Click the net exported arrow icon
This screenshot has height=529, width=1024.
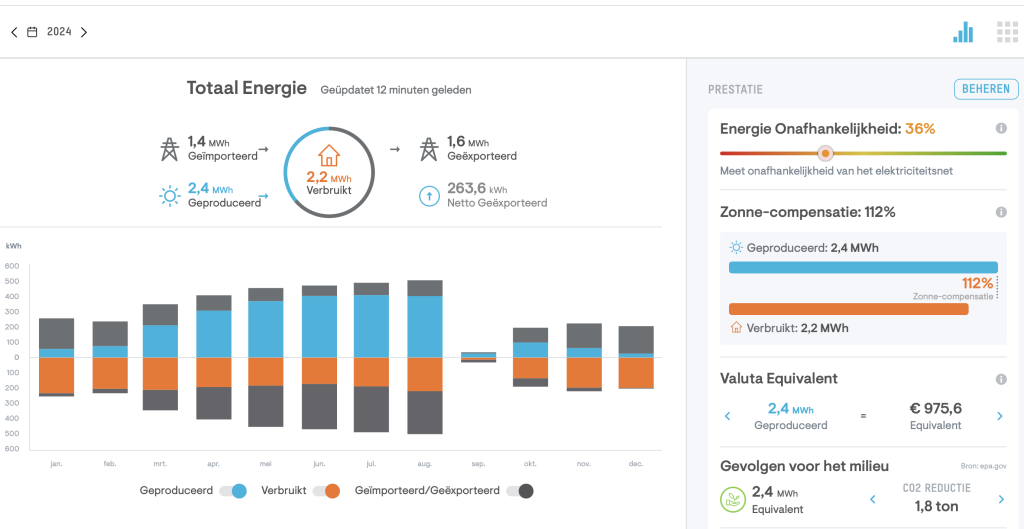pos(428,196)
